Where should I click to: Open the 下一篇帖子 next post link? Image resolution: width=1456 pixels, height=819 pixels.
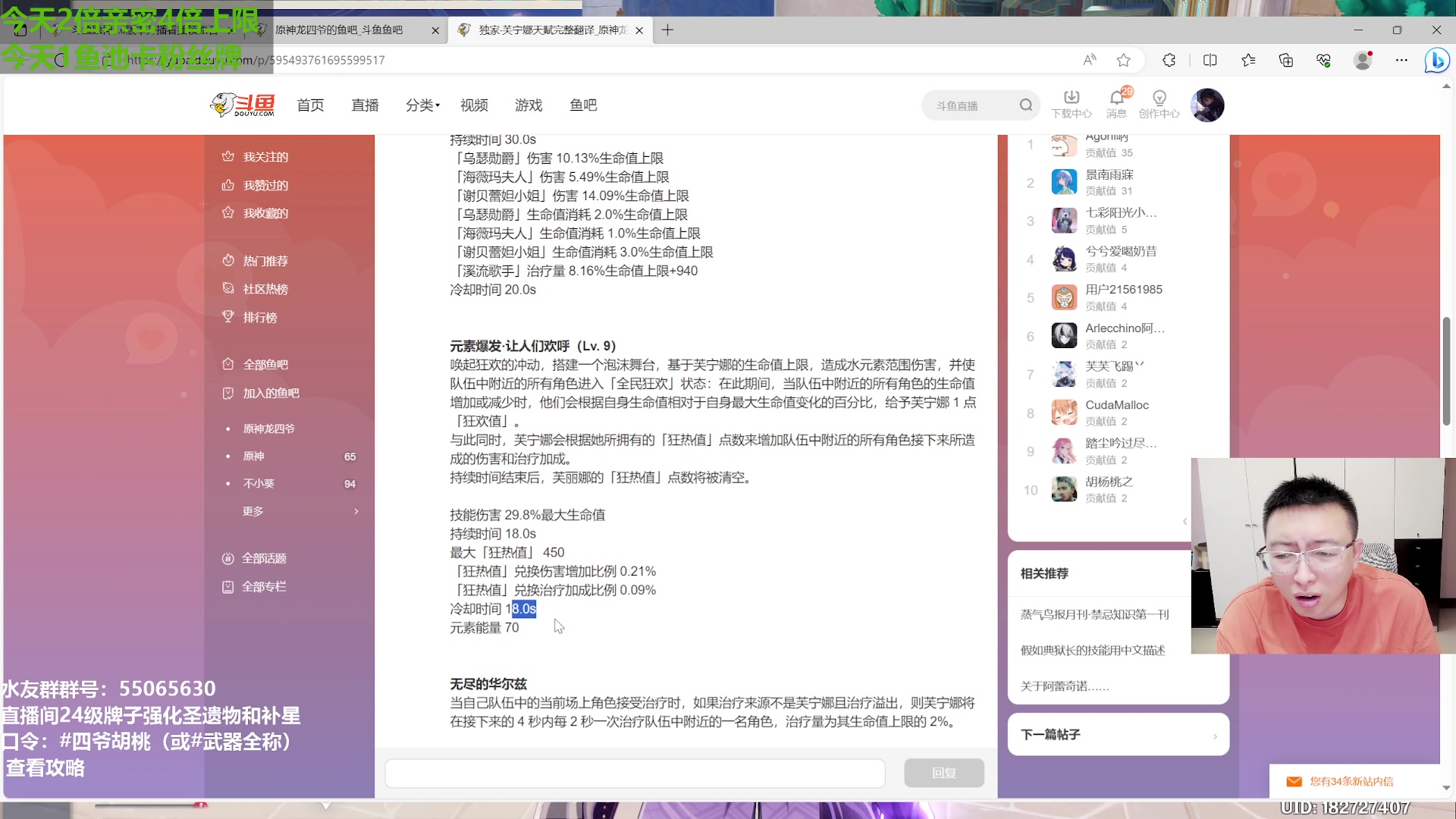[x=1118, y=734]
